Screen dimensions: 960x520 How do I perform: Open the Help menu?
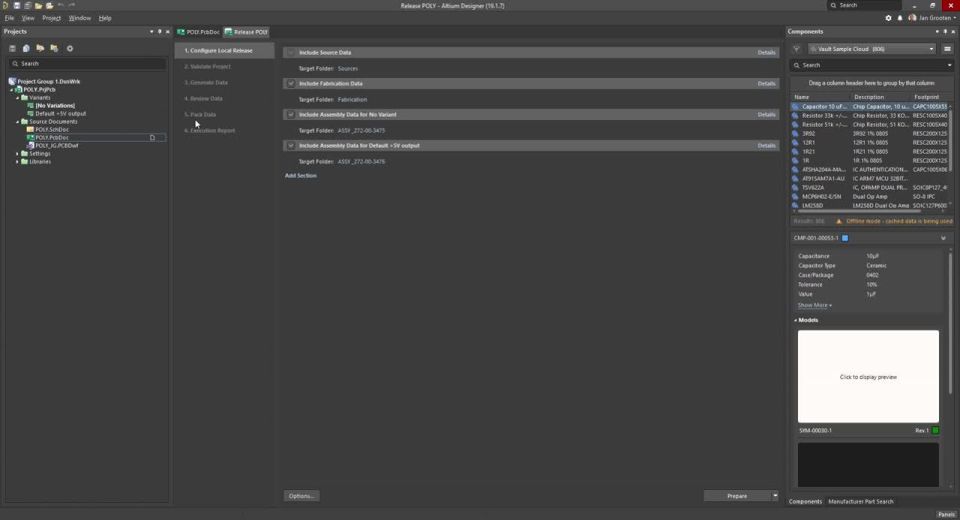pos(105,18)
